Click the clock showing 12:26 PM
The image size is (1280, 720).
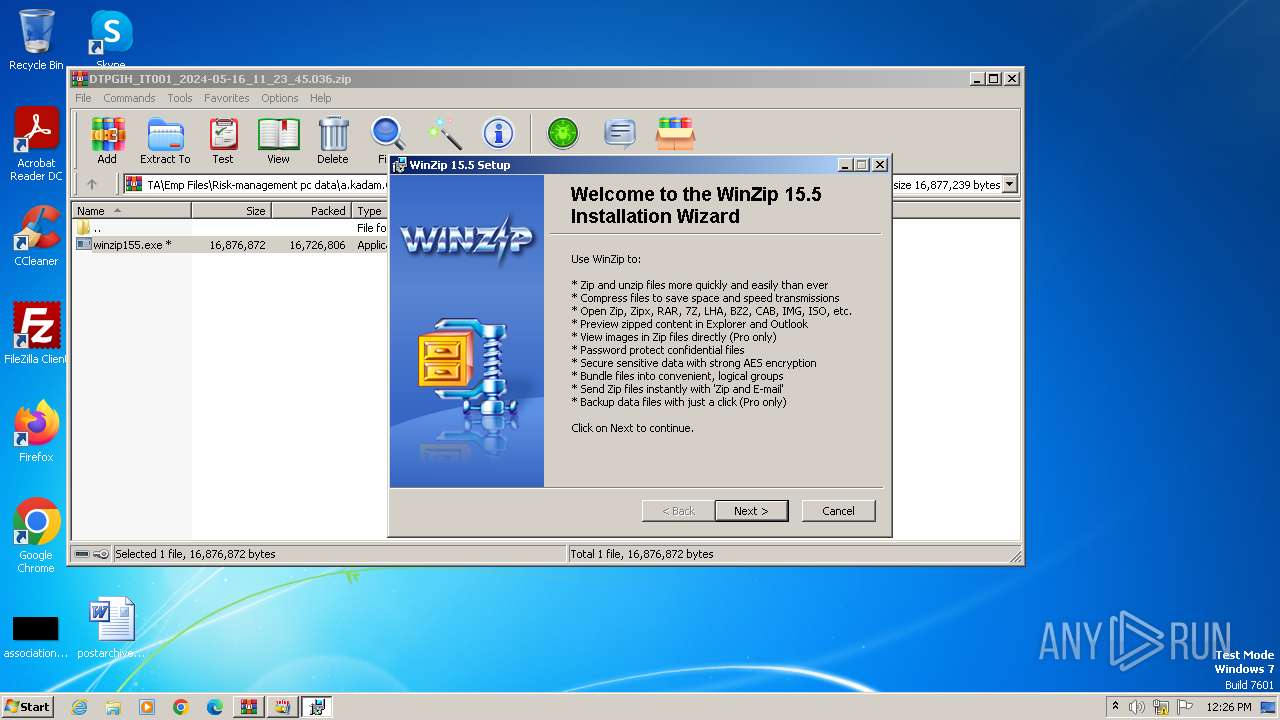tap(1228, 707)
